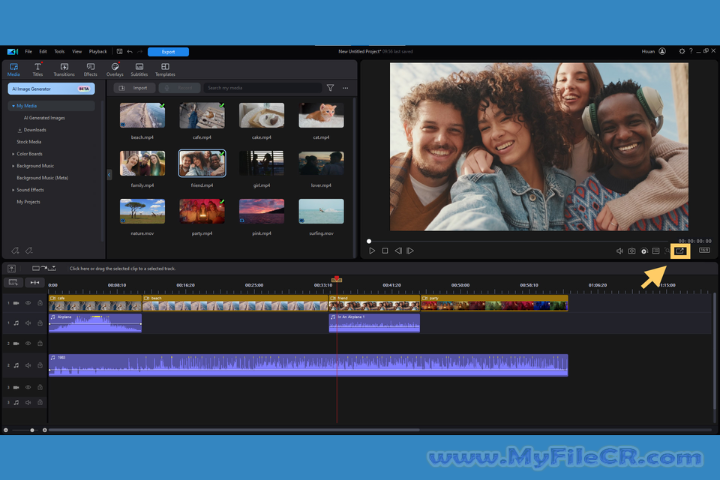Change the 16:9 aspect ratio

[x=704, y=250]
